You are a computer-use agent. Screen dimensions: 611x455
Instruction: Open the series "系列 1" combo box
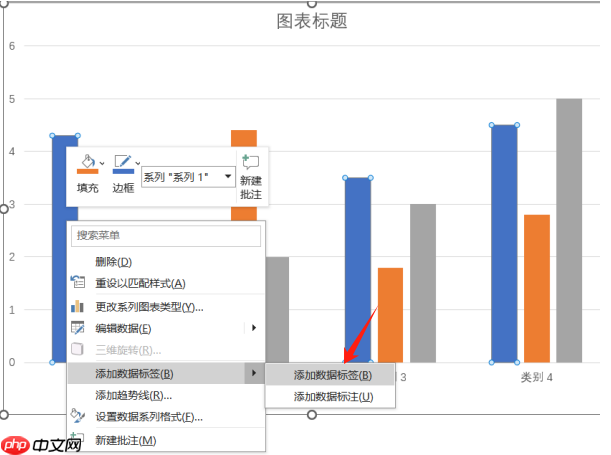(188, 177)
